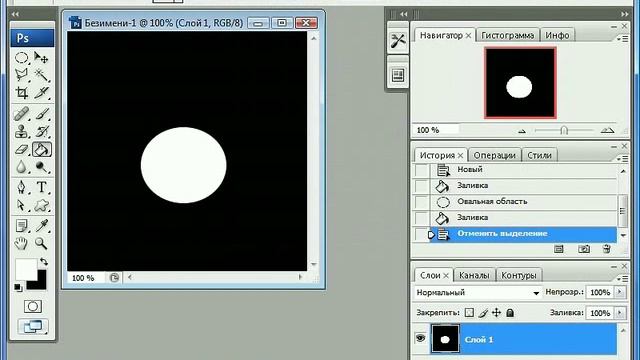Select the Eyedropper tool
640x360 pixels.
41,226
